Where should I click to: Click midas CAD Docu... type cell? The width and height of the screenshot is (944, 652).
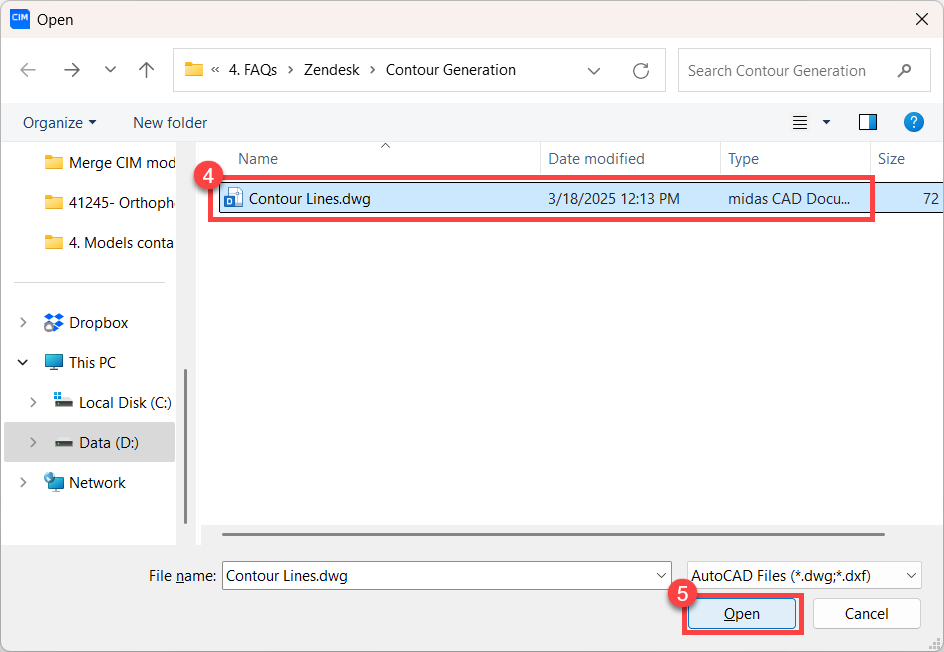coord(789,199)
